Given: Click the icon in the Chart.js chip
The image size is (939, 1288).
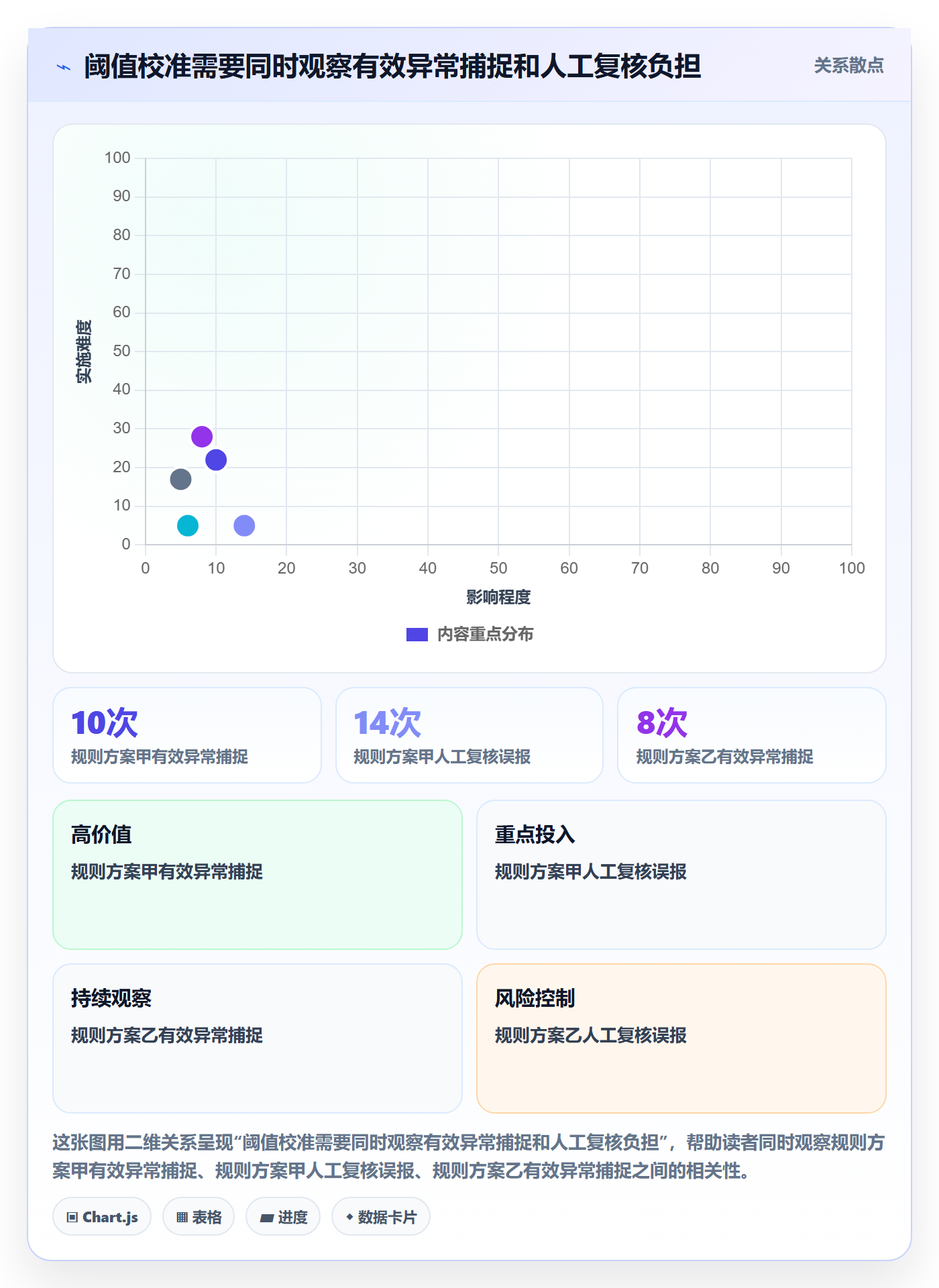Looking at the screenshot, I should click(72, 1218).
